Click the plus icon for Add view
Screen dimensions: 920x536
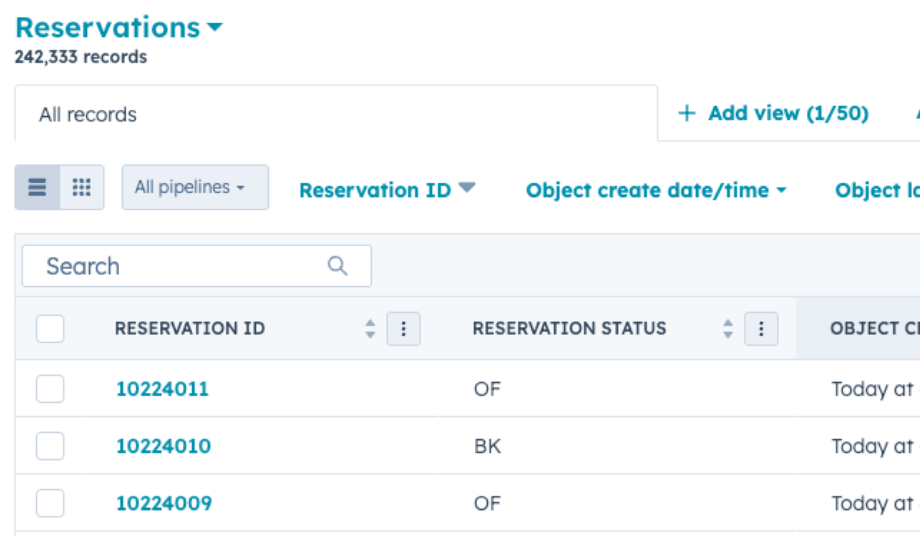click(686, 113)
